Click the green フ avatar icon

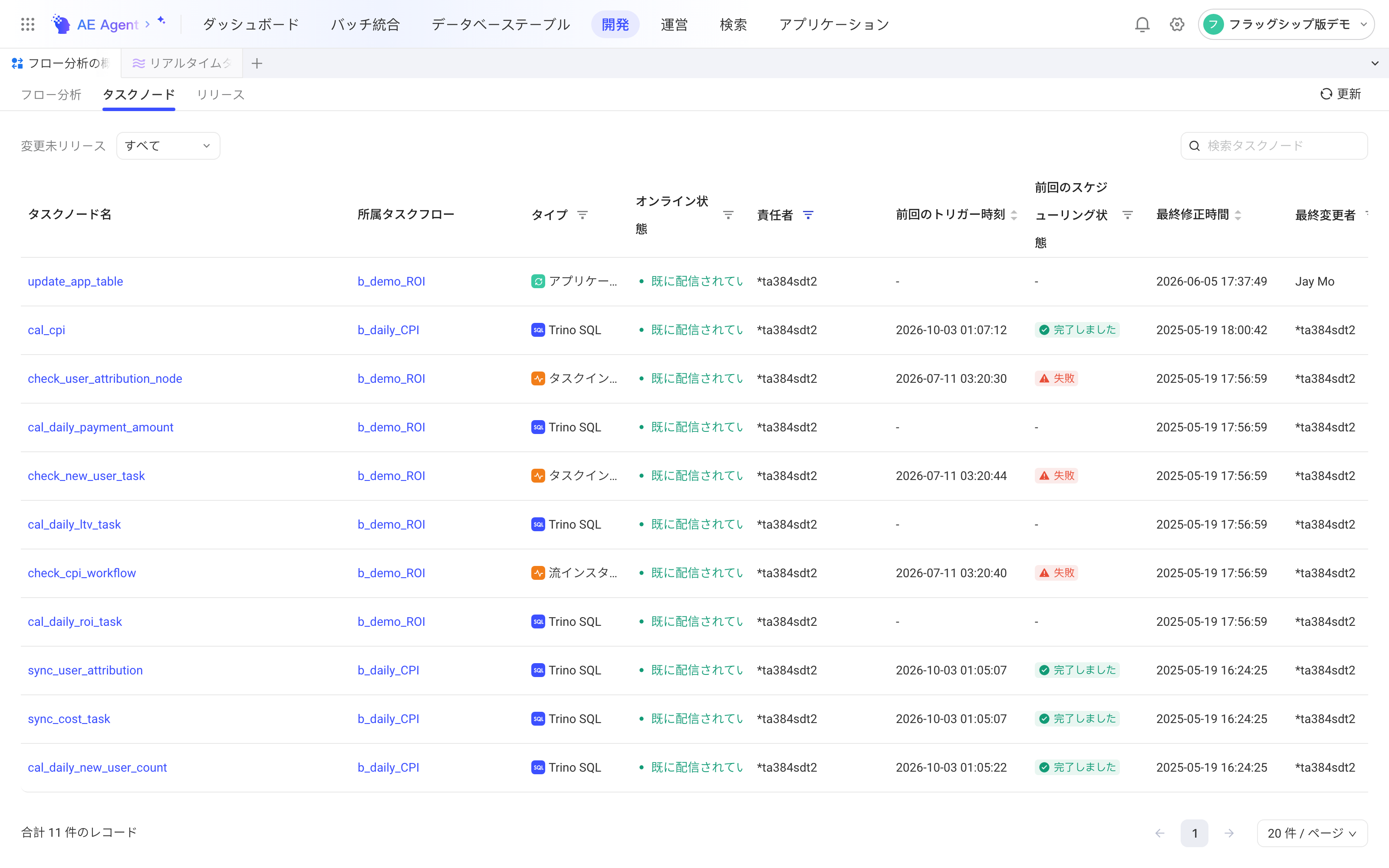(1214, 24)
